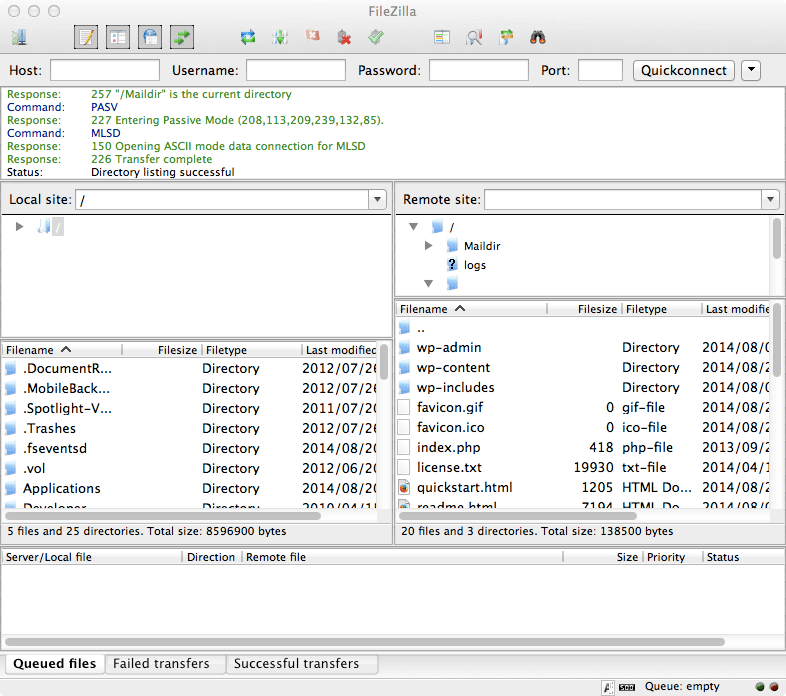Sort remote files by Filename column
This screenshot has width=786, height=696.
pos(472,309)
